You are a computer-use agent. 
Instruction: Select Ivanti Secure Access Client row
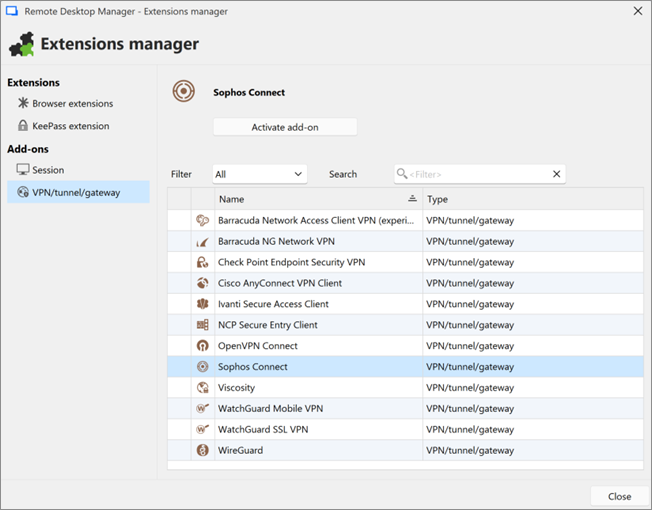tap(405, 304)
